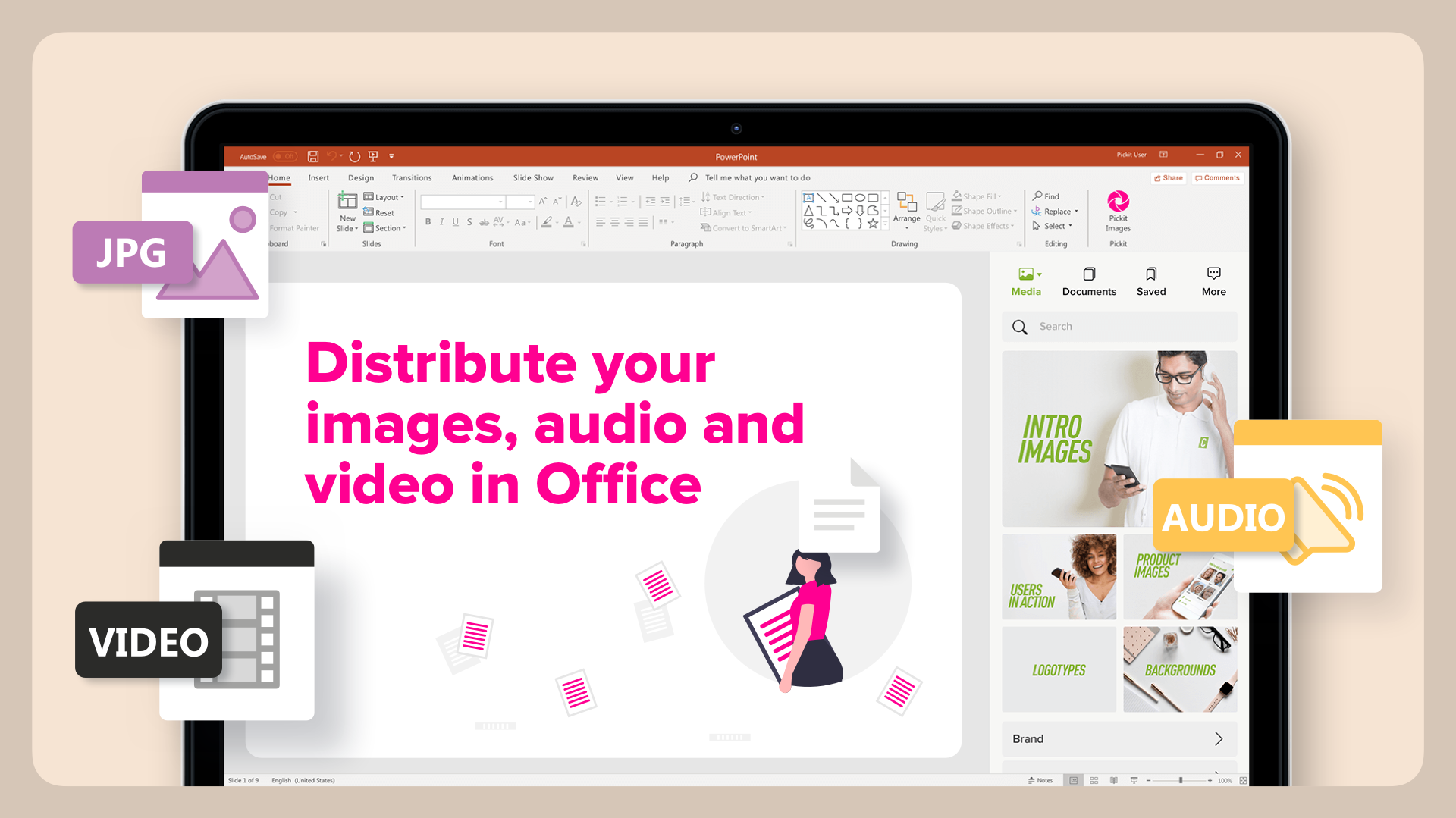
Task: Click the font color button
Action: click(568, 222)
